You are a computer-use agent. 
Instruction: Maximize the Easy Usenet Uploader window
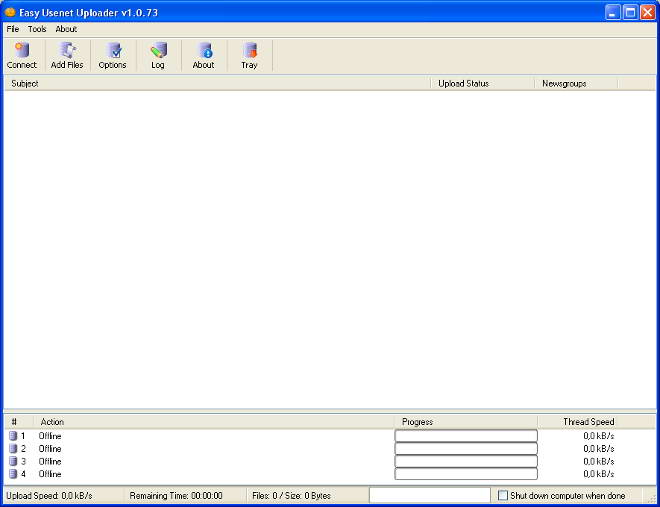[x=630, y=12]
